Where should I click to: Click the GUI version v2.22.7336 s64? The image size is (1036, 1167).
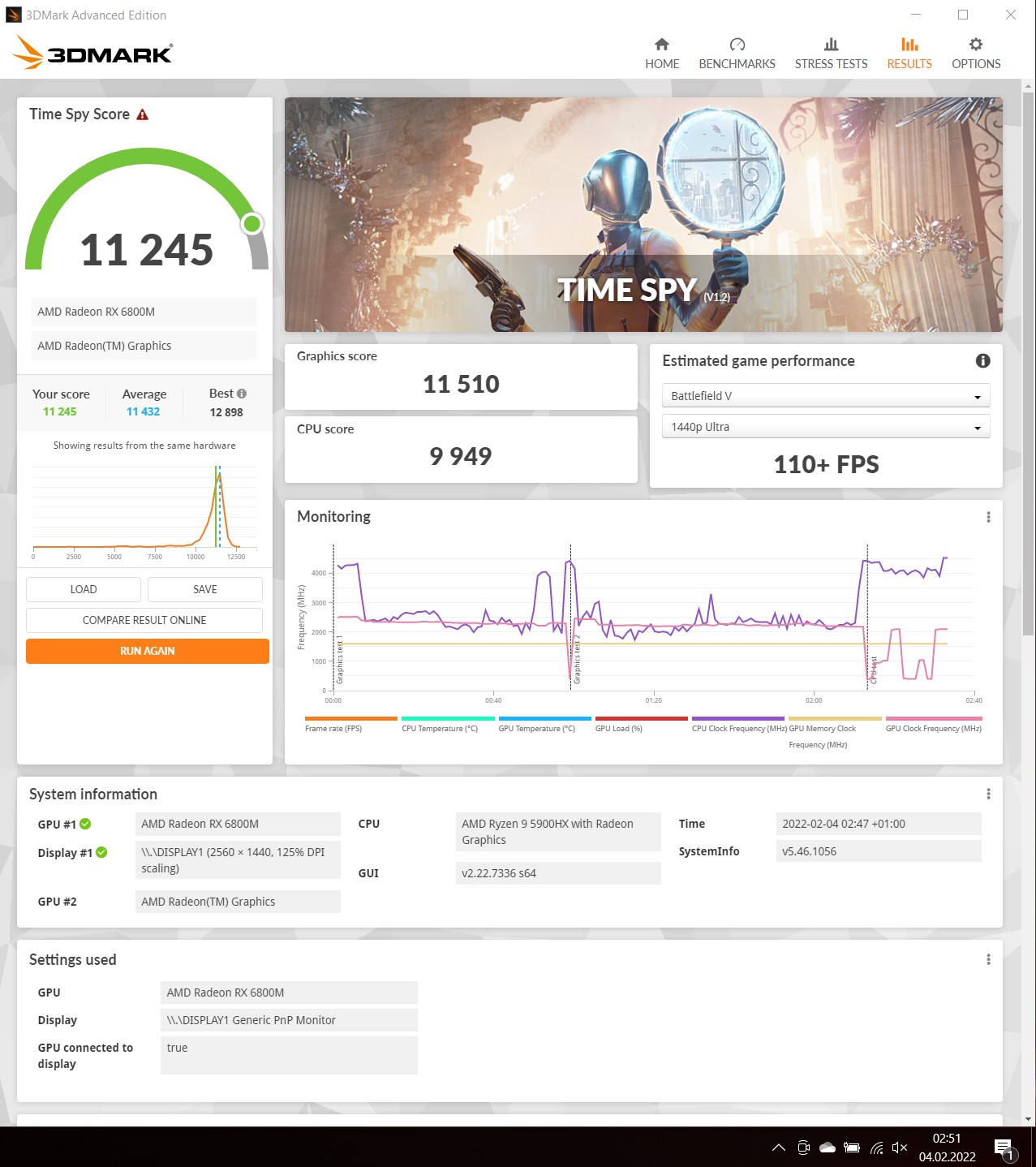pyautogui.click(x=558, y=873)
